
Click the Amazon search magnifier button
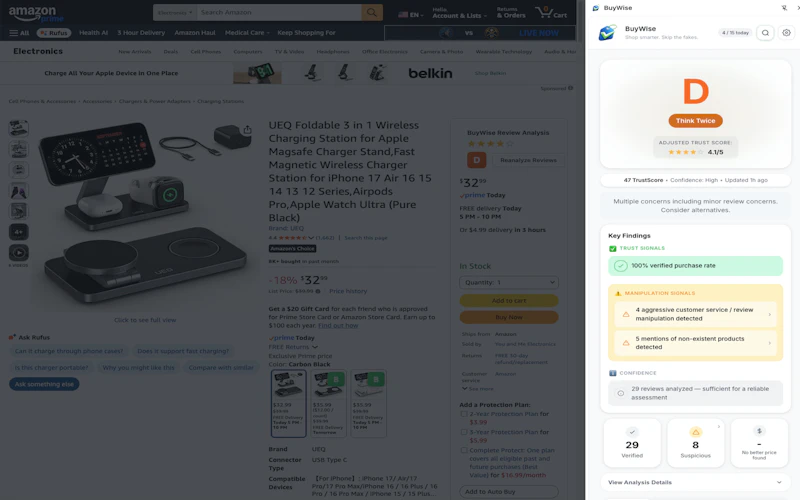coord(372,12)
